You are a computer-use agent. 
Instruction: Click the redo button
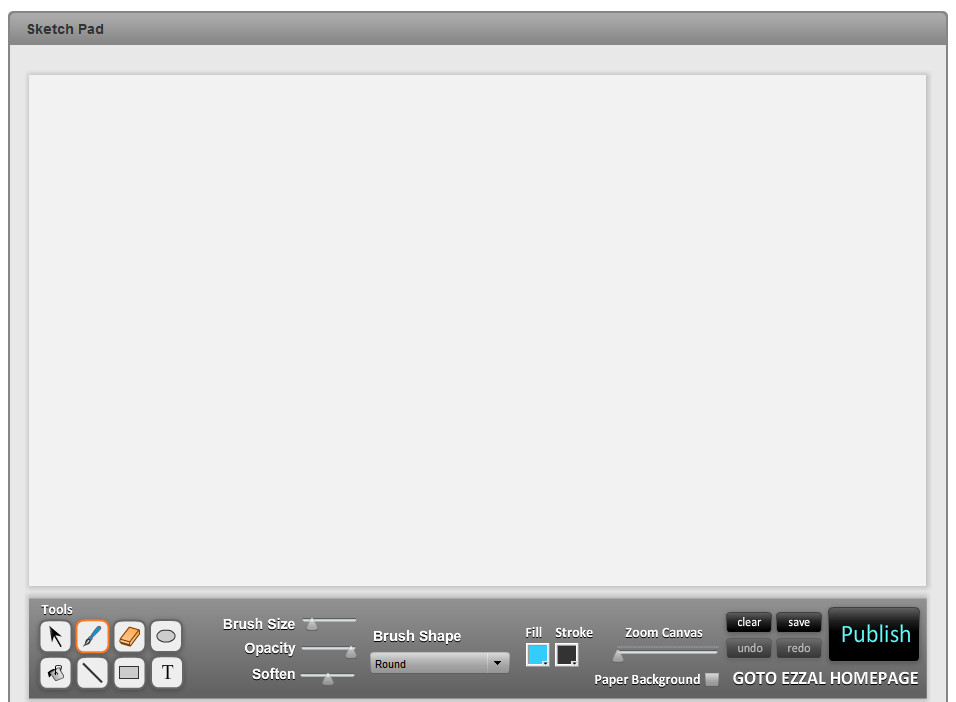pyautogui.click(x=799, y=648)
